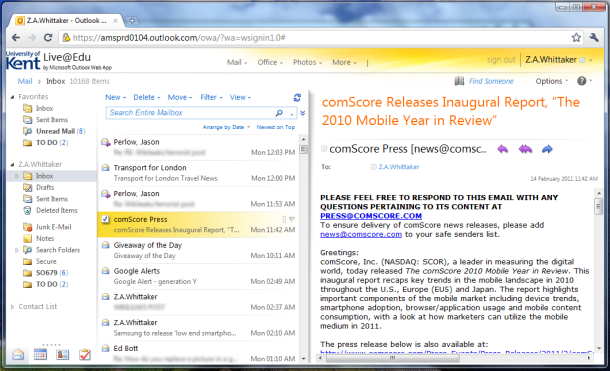Click Newest on Top sort link
This screenshot has width=610, height=371.
pyautogui.click(x=275, y=127)
